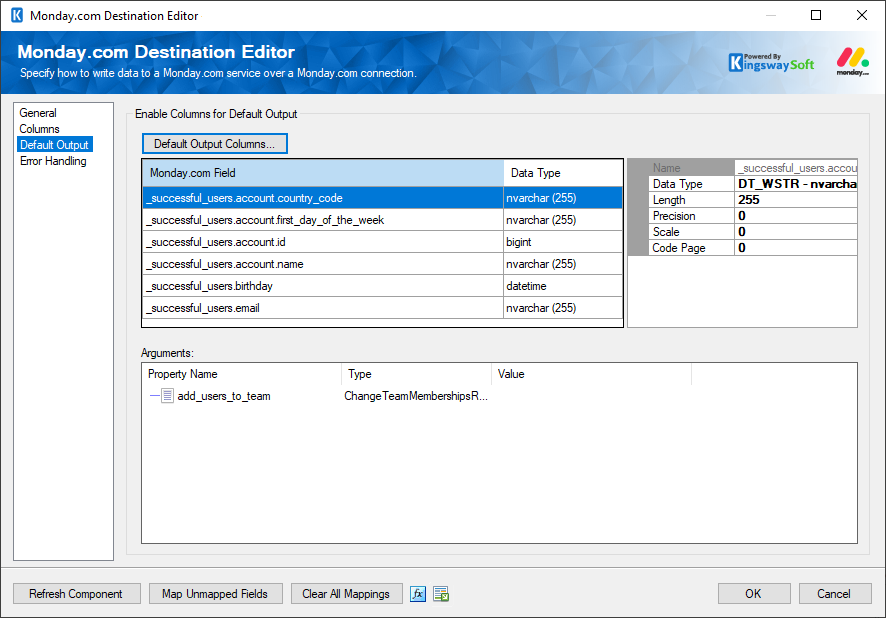Viewport: 886px width, 618px height.
Task: Select the _successful_users.account.first_day_of_the_week row
Action: [383, 220]
